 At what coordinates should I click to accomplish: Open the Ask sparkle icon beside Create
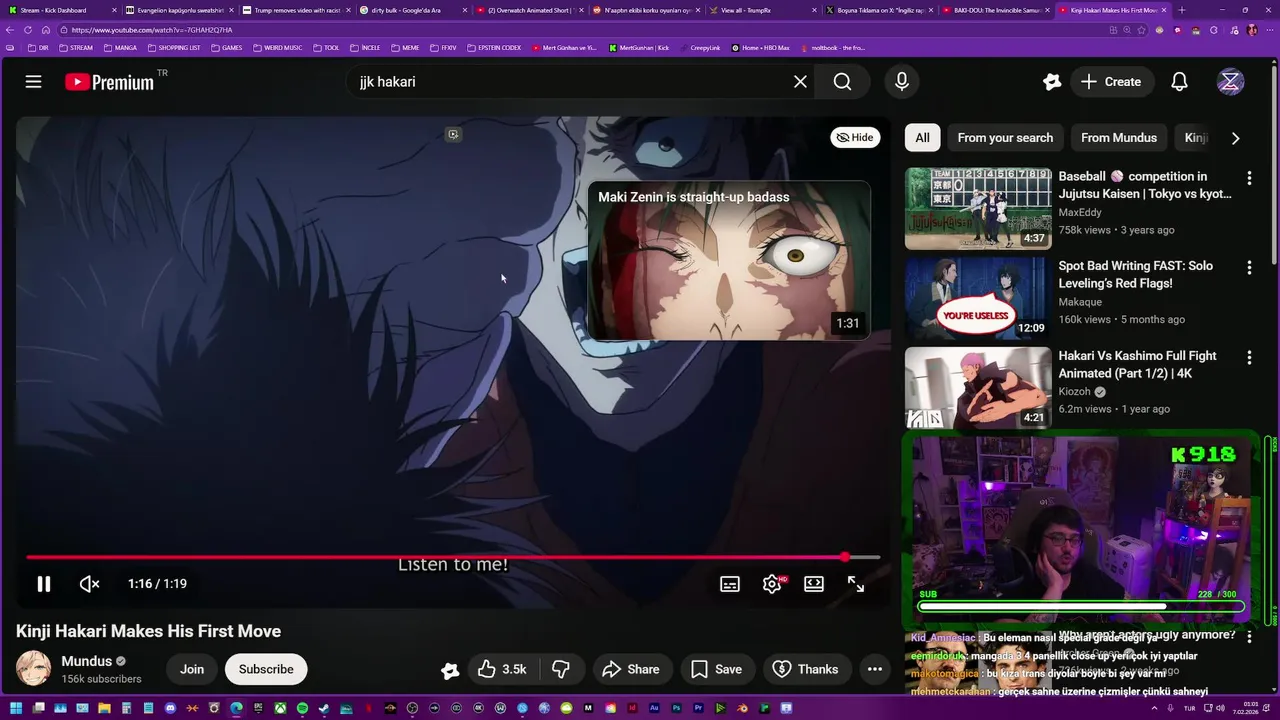pyautogui.click(x=1051, y=82)
